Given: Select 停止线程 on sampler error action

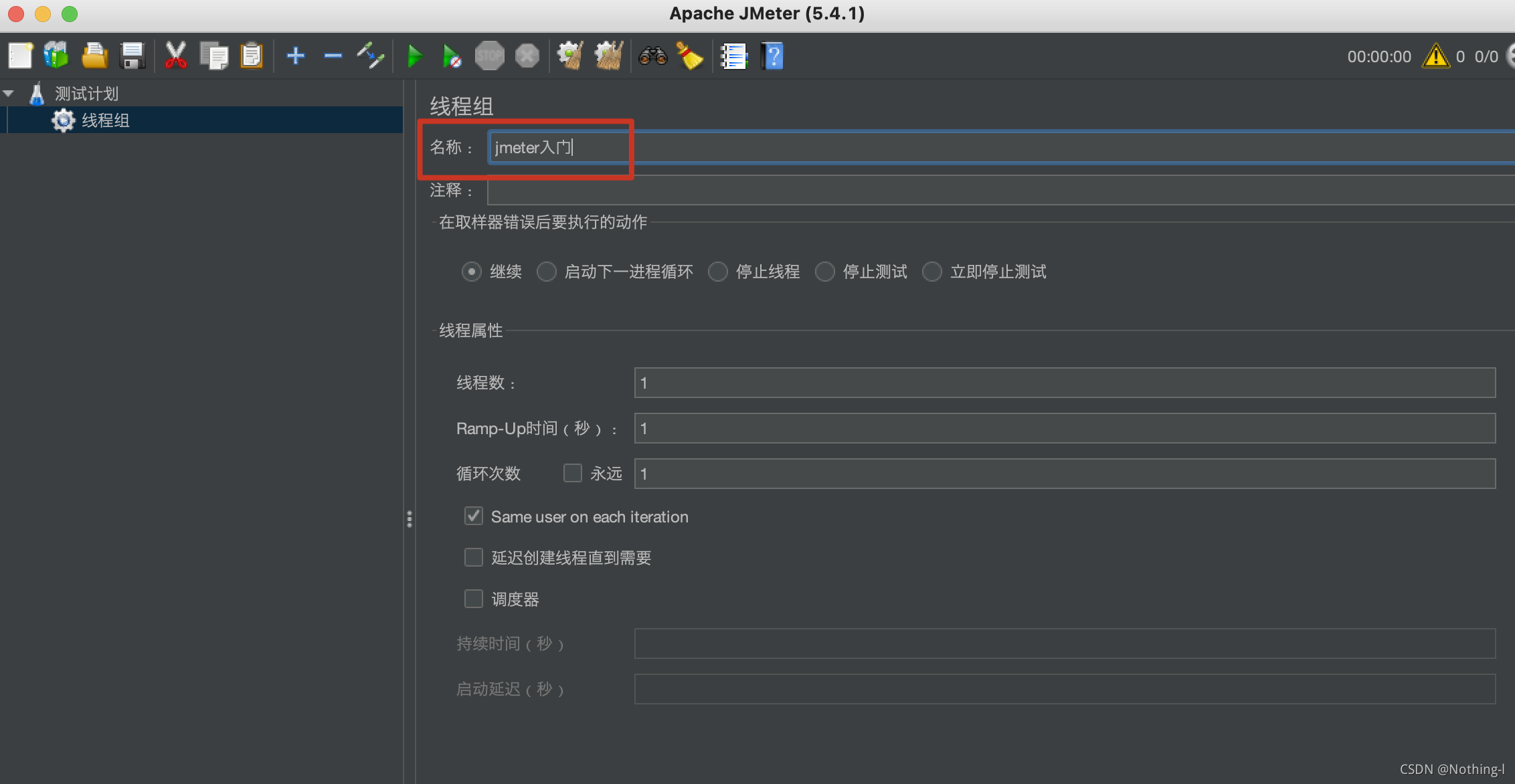Looking at the screenshot, I should click(x=721, y=271).
